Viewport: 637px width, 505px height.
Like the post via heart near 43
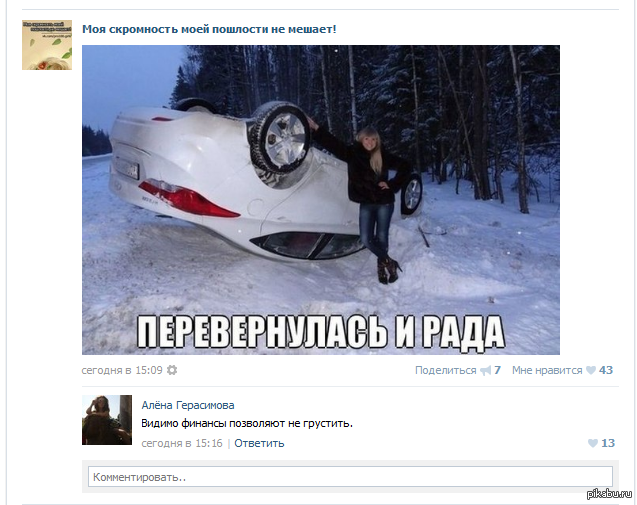(x=591, y=370)
